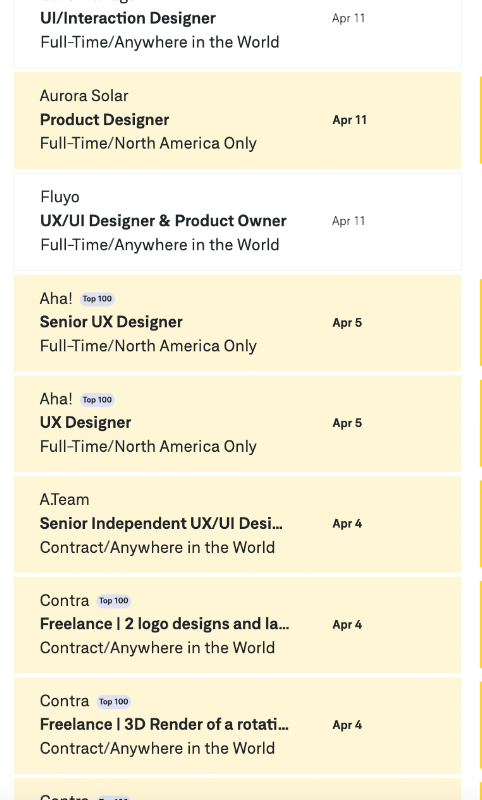Open Aurora Solar Product Designer listing
Viewport: 482px width, 800px height.
click(x=104, y=120)
